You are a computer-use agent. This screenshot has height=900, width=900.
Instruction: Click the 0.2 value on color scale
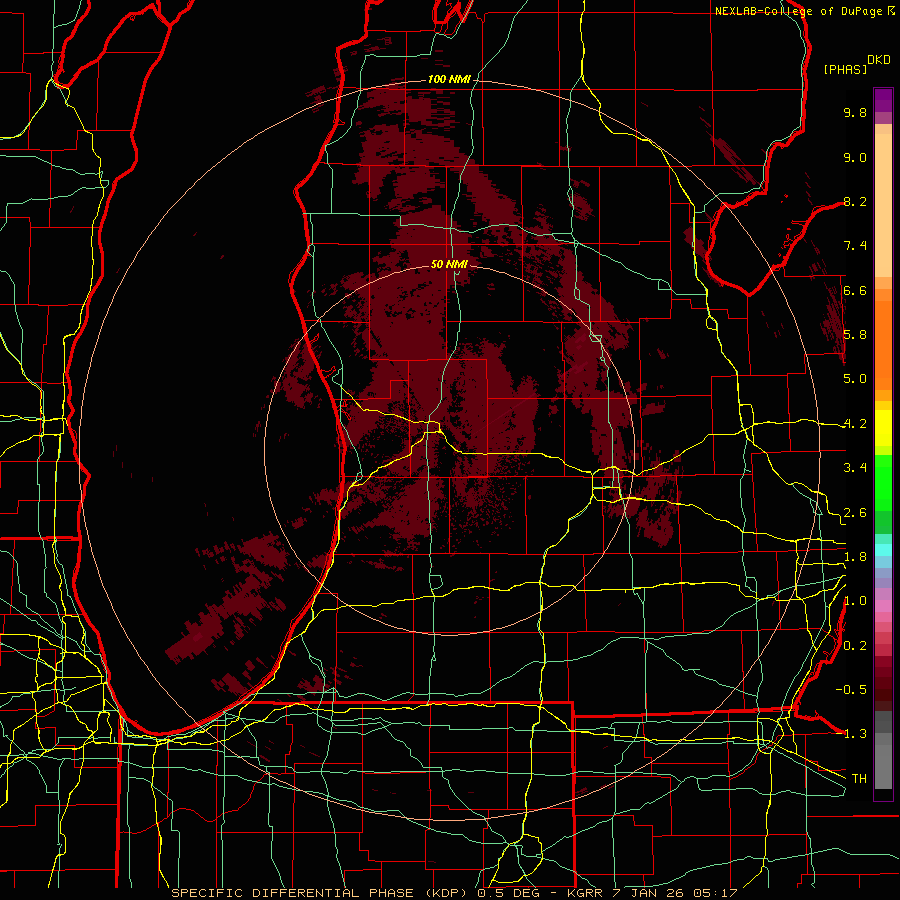855,646
